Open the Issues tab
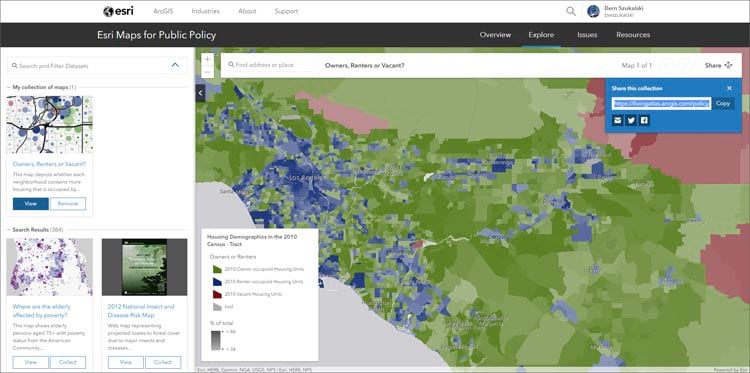 pyautogui.click(x=587, y=35)
